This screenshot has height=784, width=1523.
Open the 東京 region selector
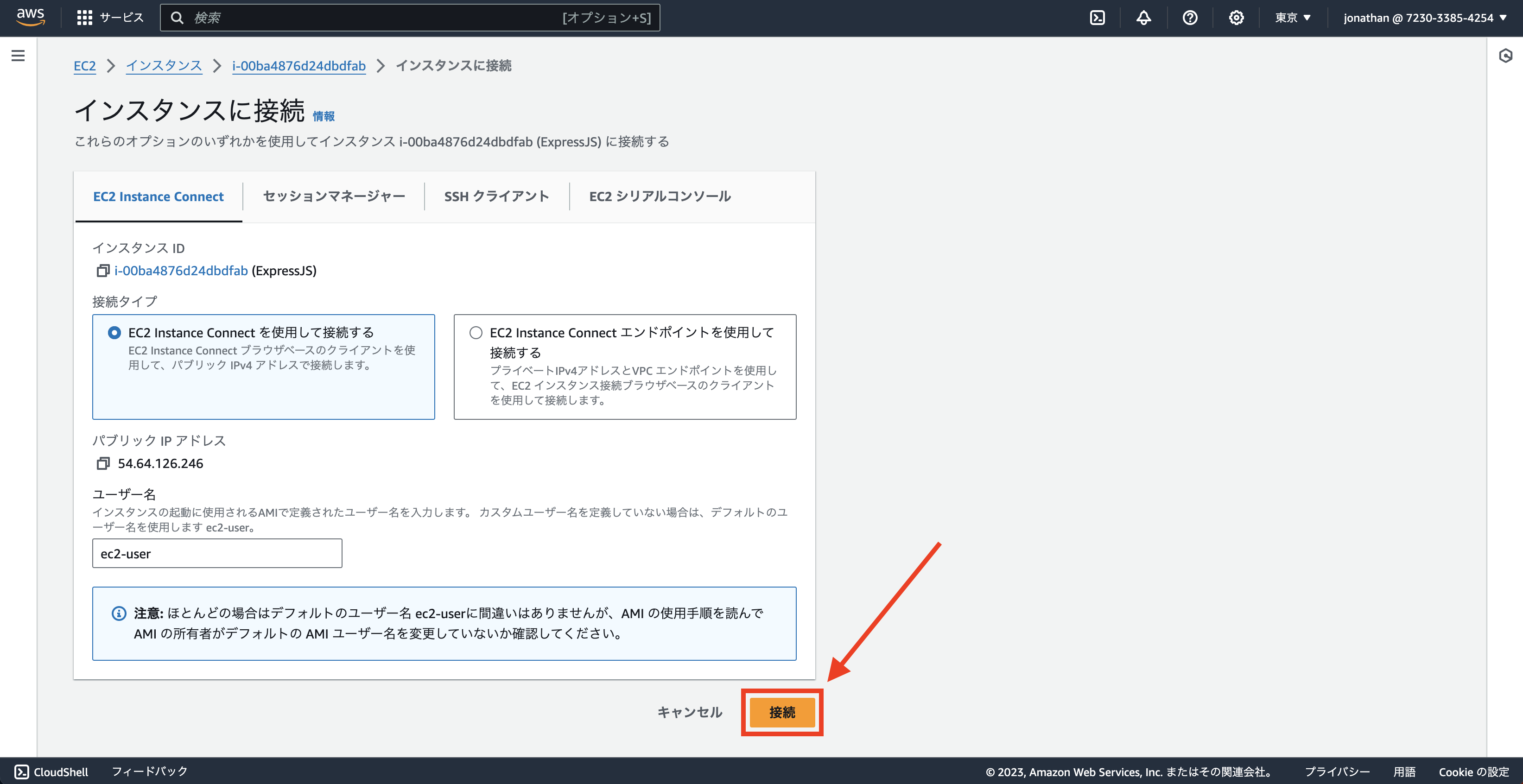(1292, 17)
